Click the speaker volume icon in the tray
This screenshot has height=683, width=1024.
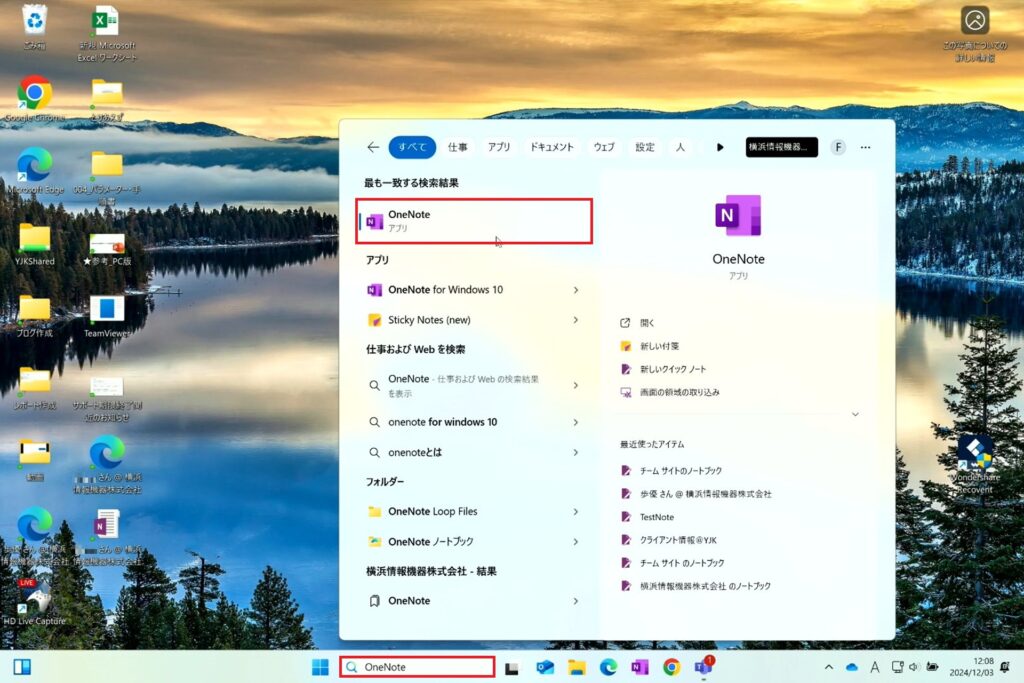coord(914,667)
